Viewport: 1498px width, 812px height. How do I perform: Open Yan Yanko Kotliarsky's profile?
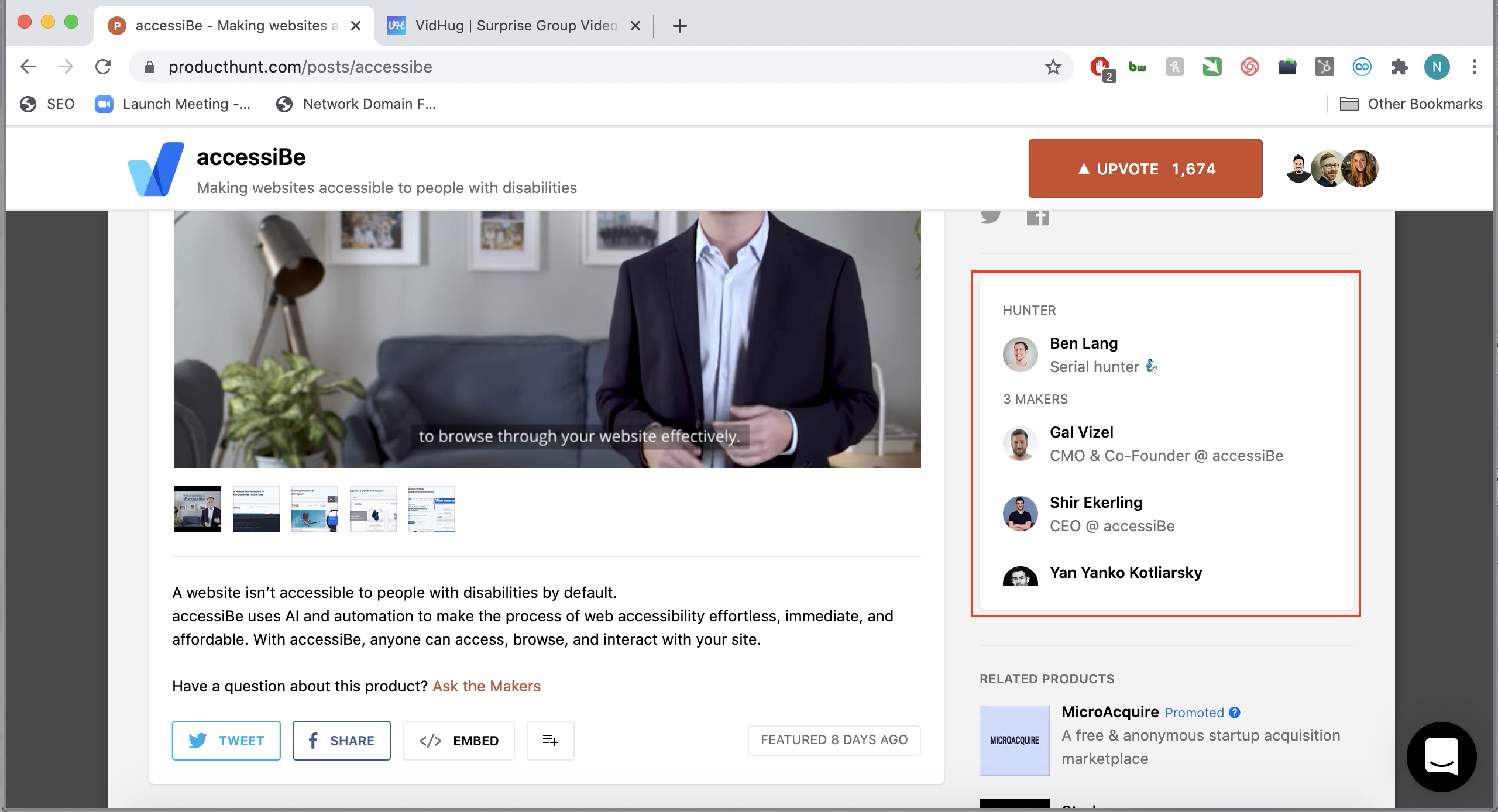pos(1126,573)
